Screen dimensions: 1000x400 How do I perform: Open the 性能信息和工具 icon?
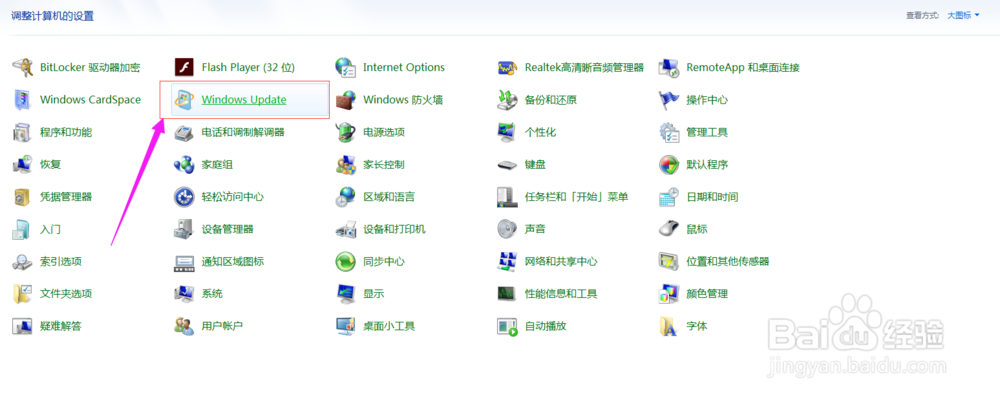click(508, 294)
